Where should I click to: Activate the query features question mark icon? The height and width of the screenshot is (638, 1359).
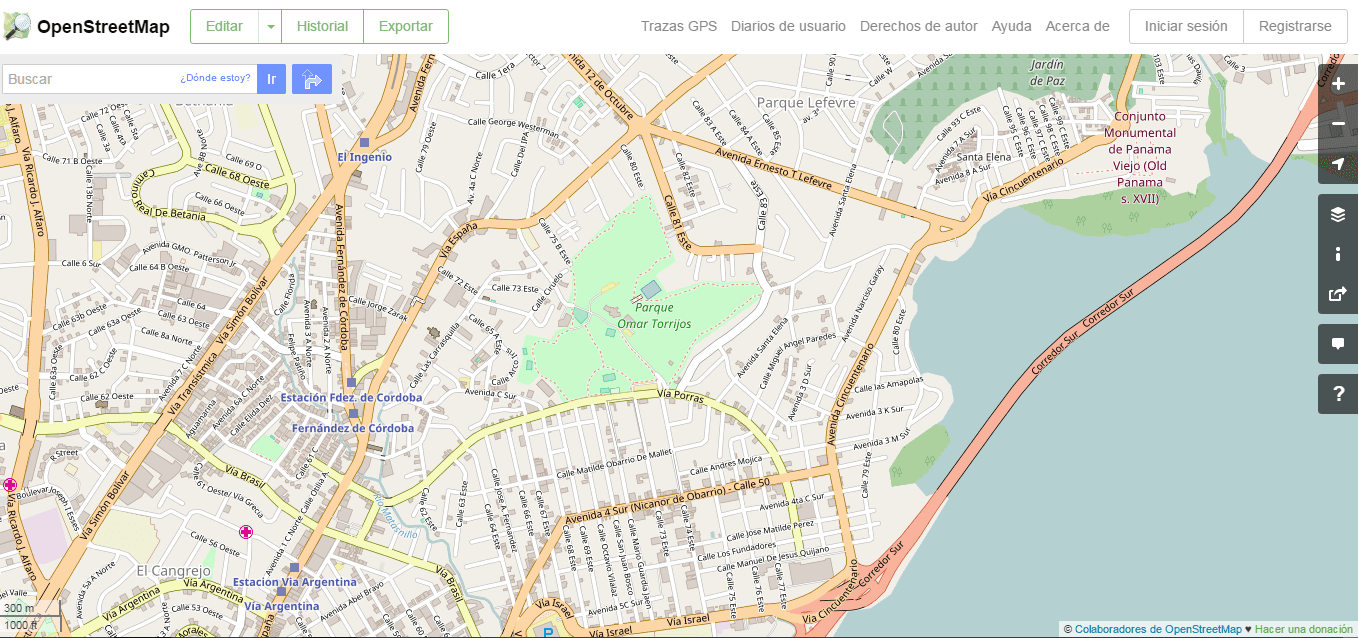point(1338,394)
